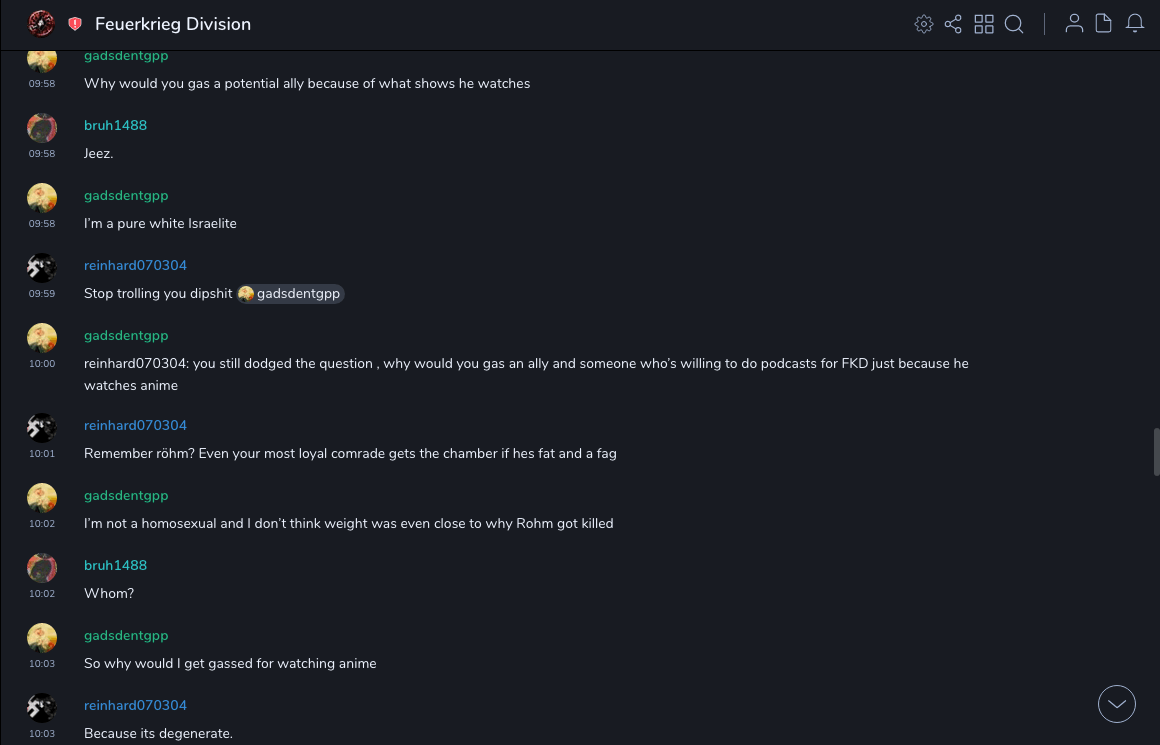The image size is (1160, 745).
Task: Click the channel avatar in the header
Action: [41, 23]
